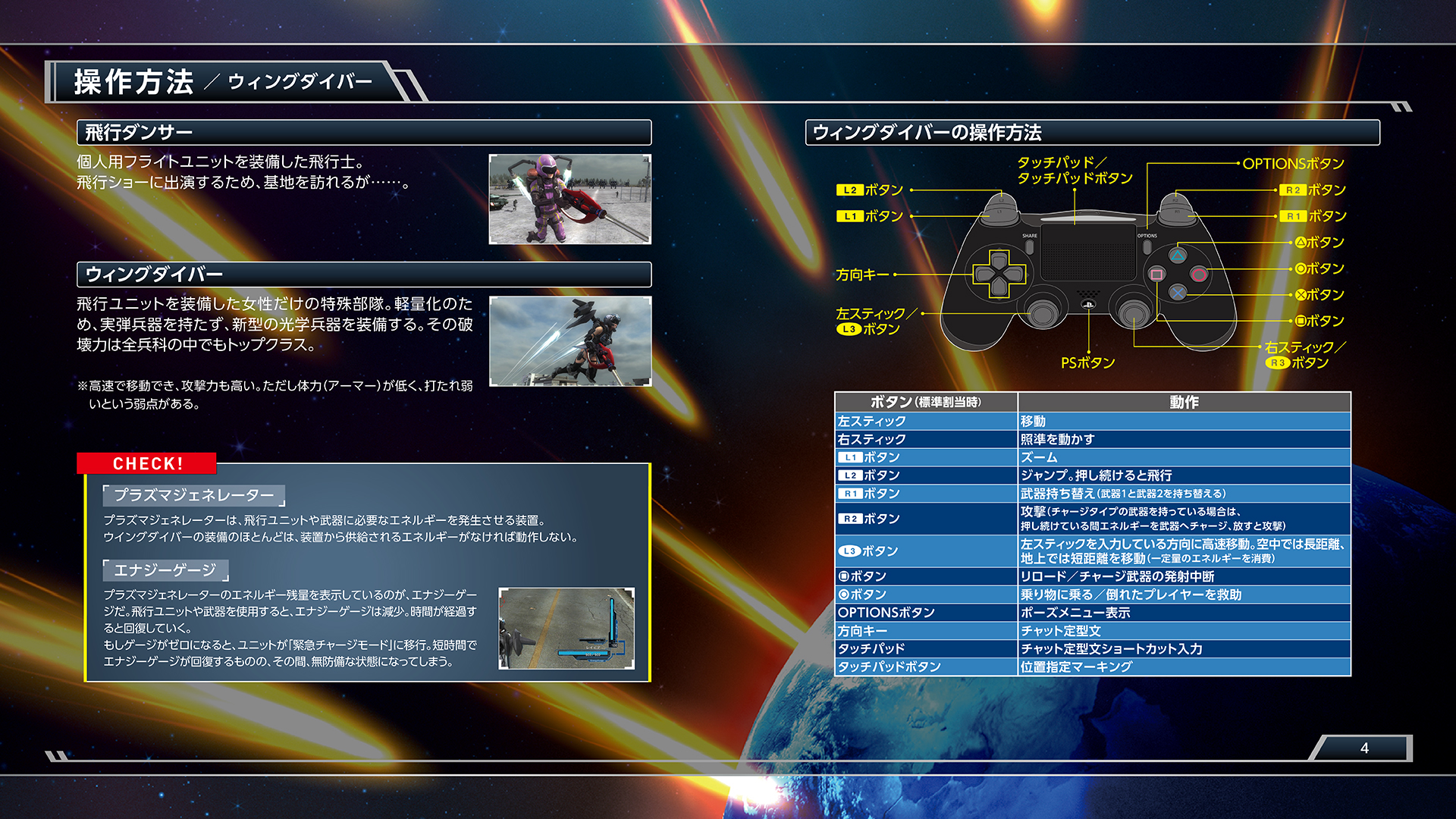Click the PSボタン label below the controller
The width and height of the screenshot is (1456, 819).
pos(1087,363)
